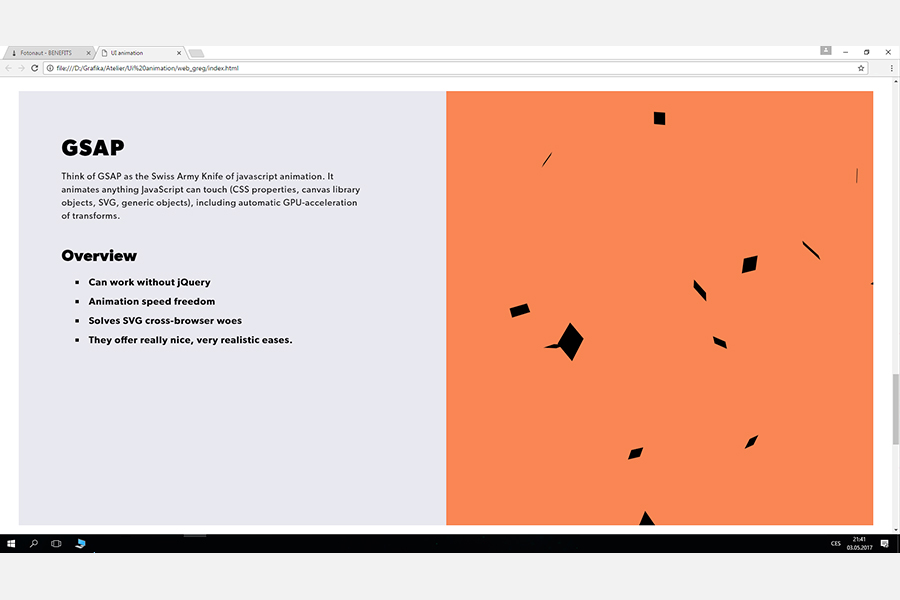The width and height of the screenshot is (900, 600).
Task: Open the Action Center notifications icon
Action: pyautogui.click(x=884, y=543)
